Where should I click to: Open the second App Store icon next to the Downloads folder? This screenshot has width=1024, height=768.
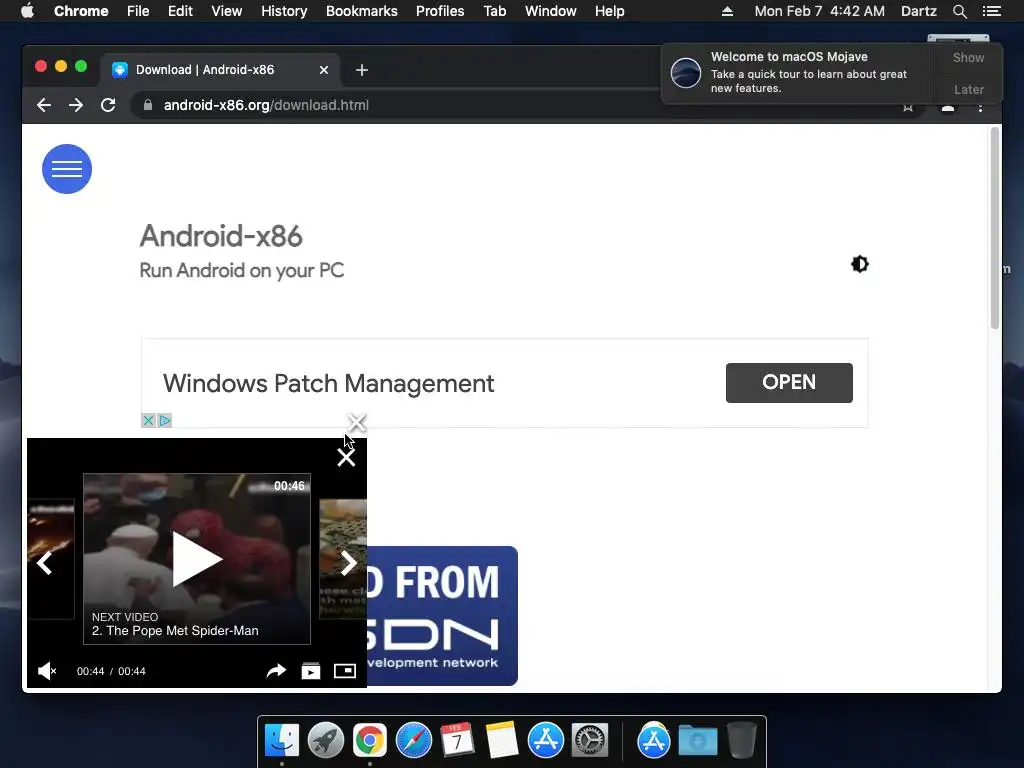pyautogui.click(x=654, y=740)
